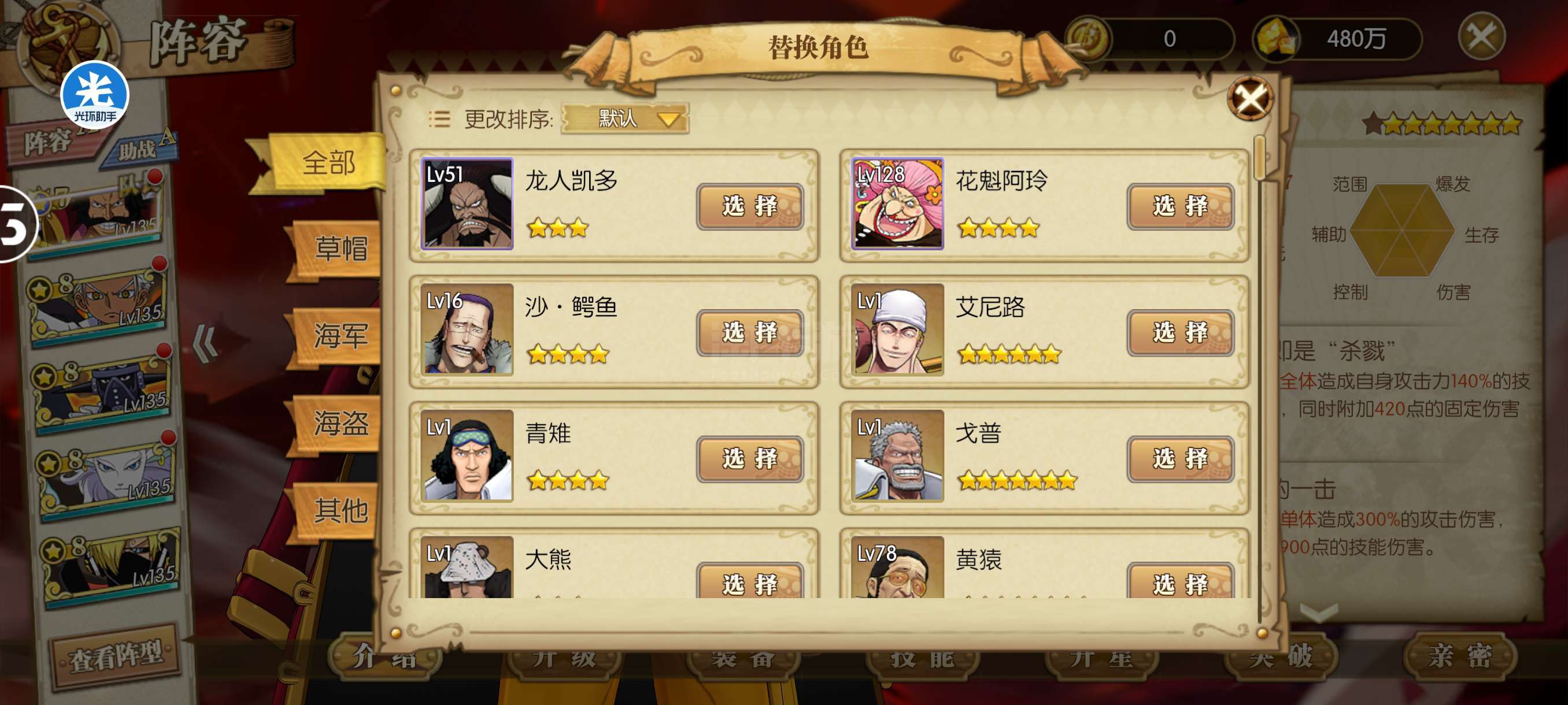Open the 光环助手 floating assistant icon

(x=94, y=95)
